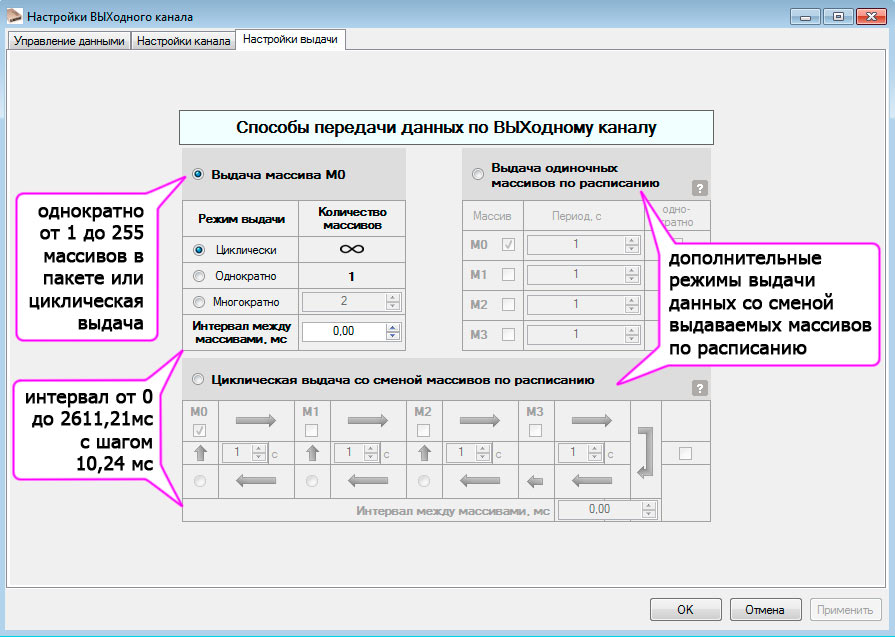The height and width of the screenshot is (637, 895).
Task: Click help icon for single arrays schedule
Action: pyautogui.click(x=700, y=187)
